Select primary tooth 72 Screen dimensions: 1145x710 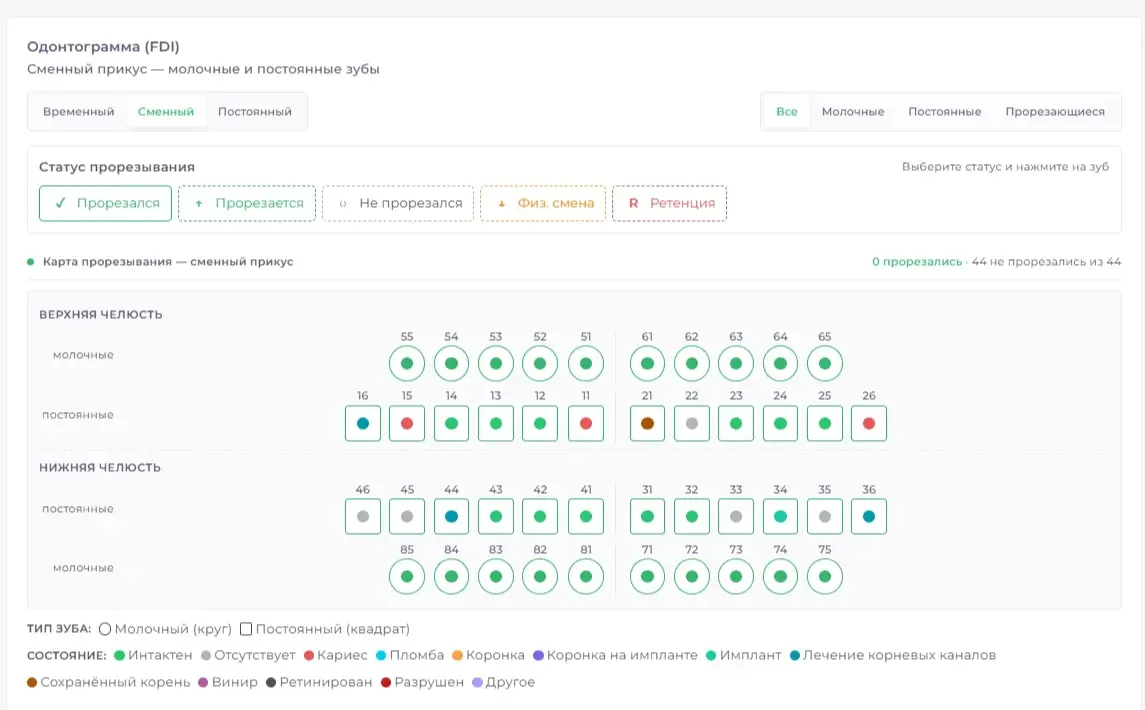pyautogui.click(x=692, y=576)
